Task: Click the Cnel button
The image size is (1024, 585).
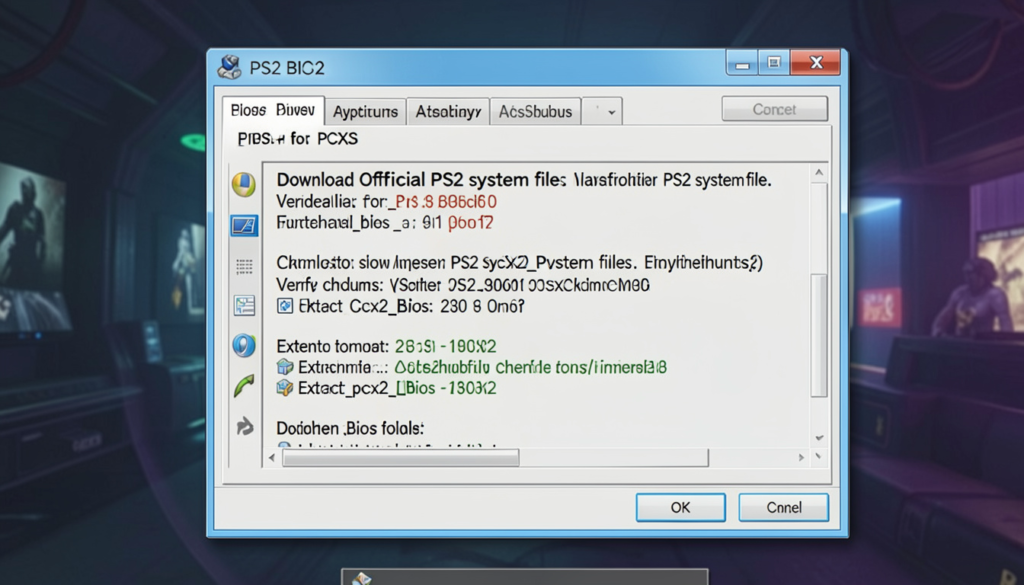Action: coord(783,507)
